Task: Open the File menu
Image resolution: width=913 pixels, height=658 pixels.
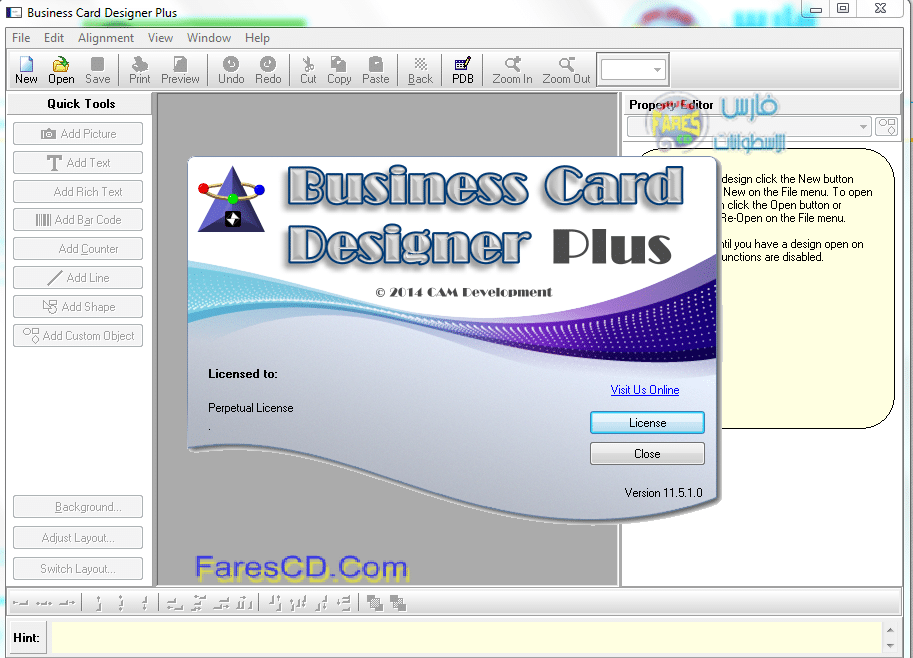Action: [21, 38]
